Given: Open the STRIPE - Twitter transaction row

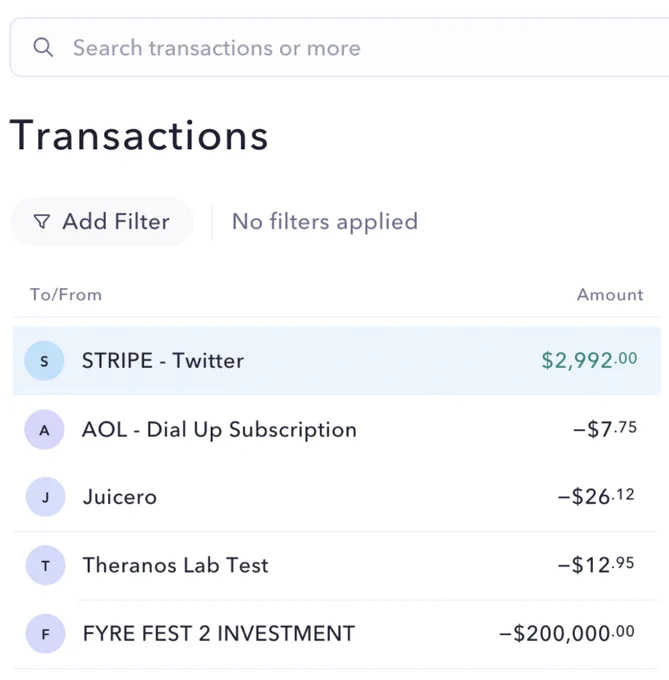Looking at the screenshot, I should tap(336, 361).
